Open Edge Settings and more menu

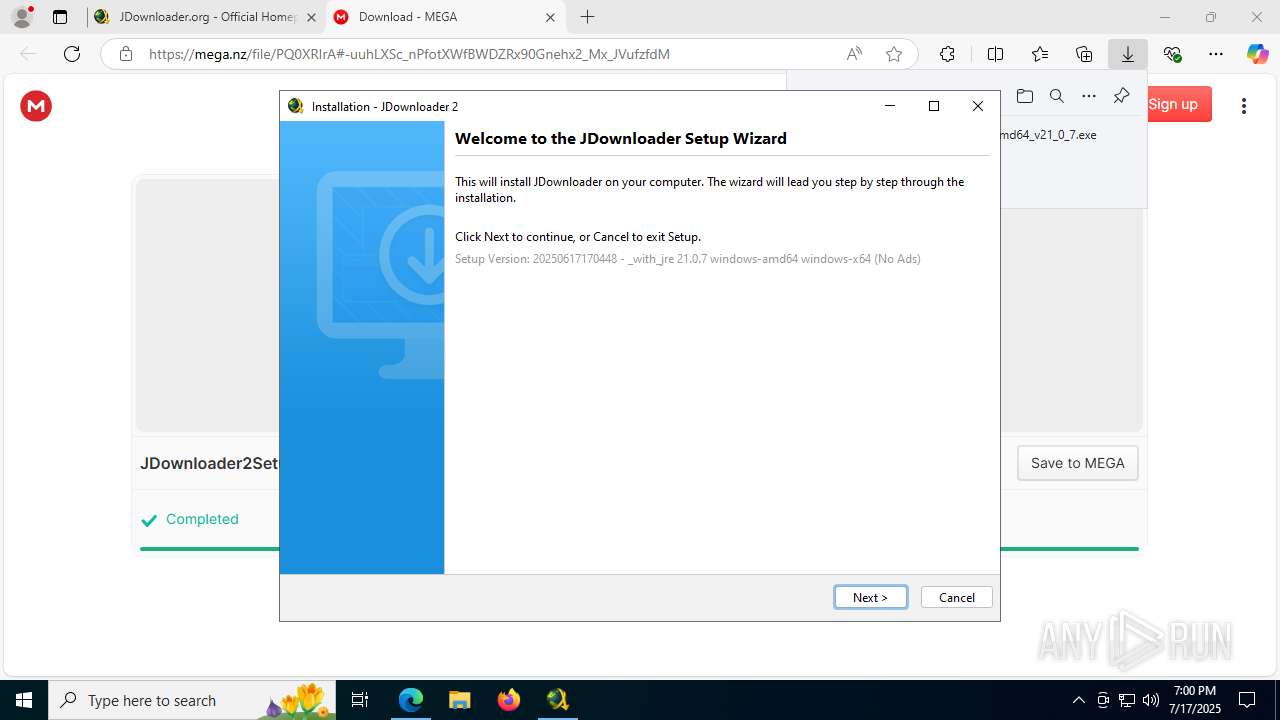pyautogui.click(x=1216, y=54)
